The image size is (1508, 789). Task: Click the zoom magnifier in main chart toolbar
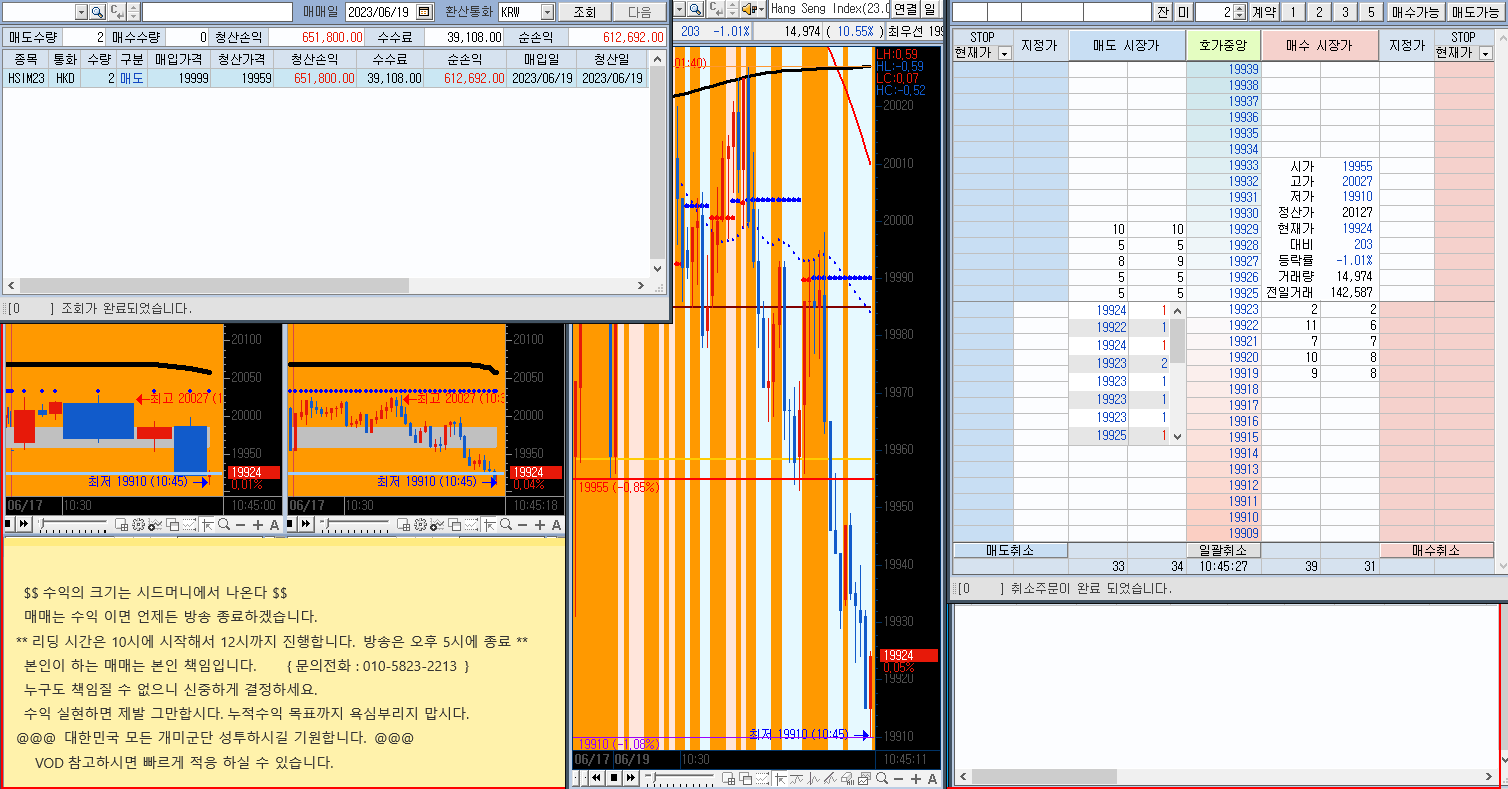click(881, 778)
